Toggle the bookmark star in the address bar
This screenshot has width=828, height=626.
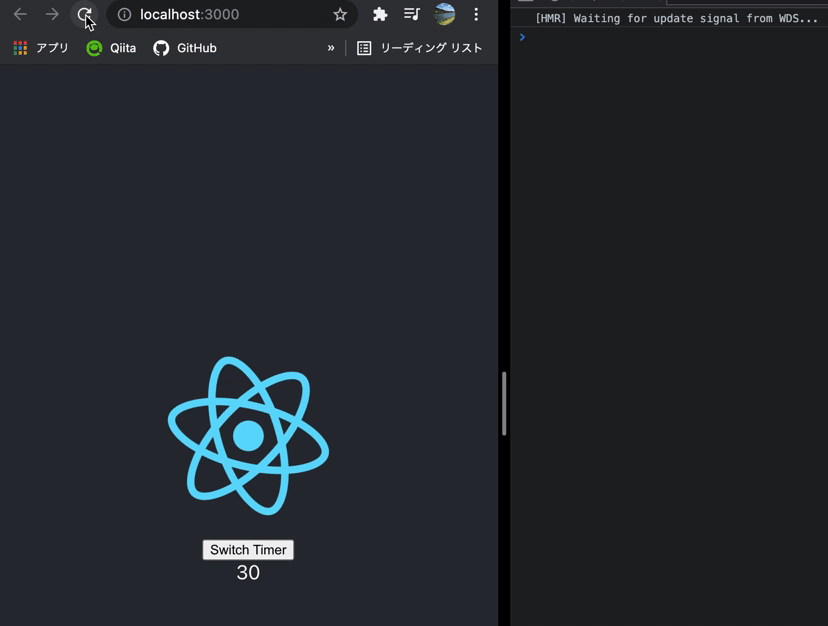coord(340,14)
